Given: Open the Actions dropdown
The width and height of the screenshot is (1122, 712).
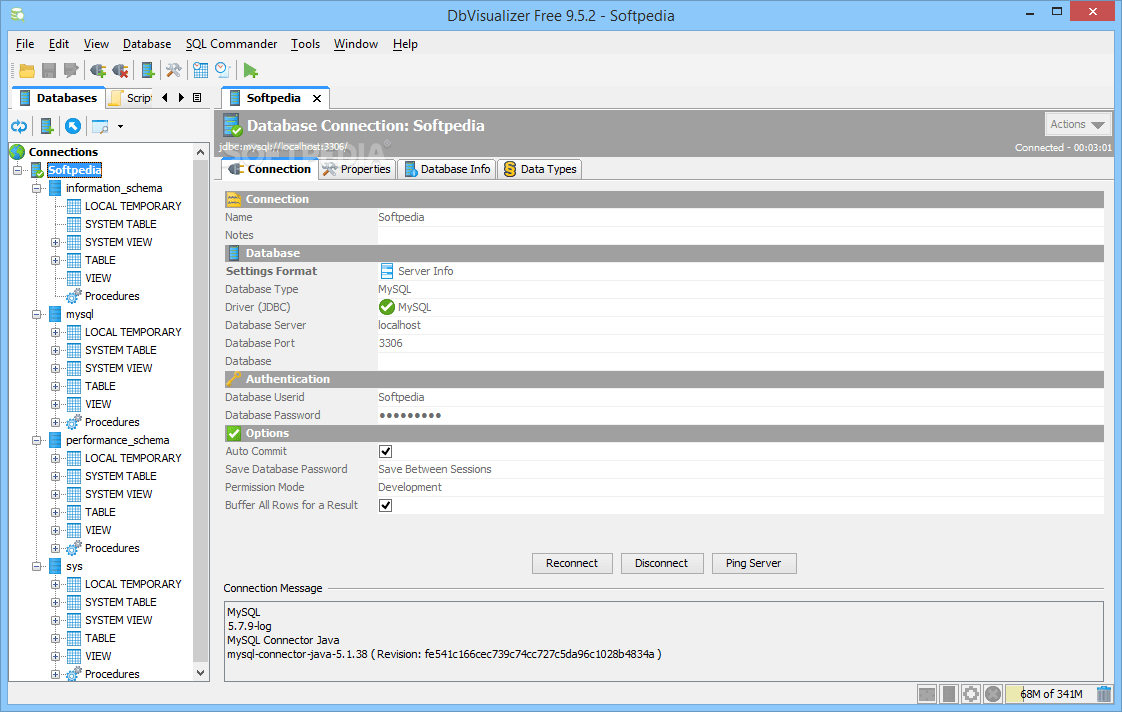Looking at the screenshot, I should coord(1078,125).
